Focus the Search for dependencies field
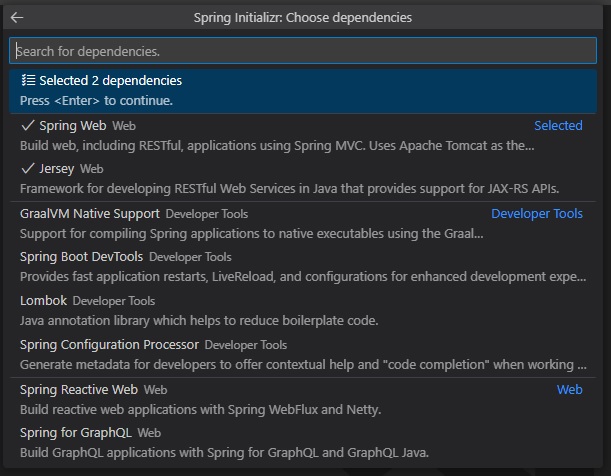The image size is (611, 476). (302, 51)
